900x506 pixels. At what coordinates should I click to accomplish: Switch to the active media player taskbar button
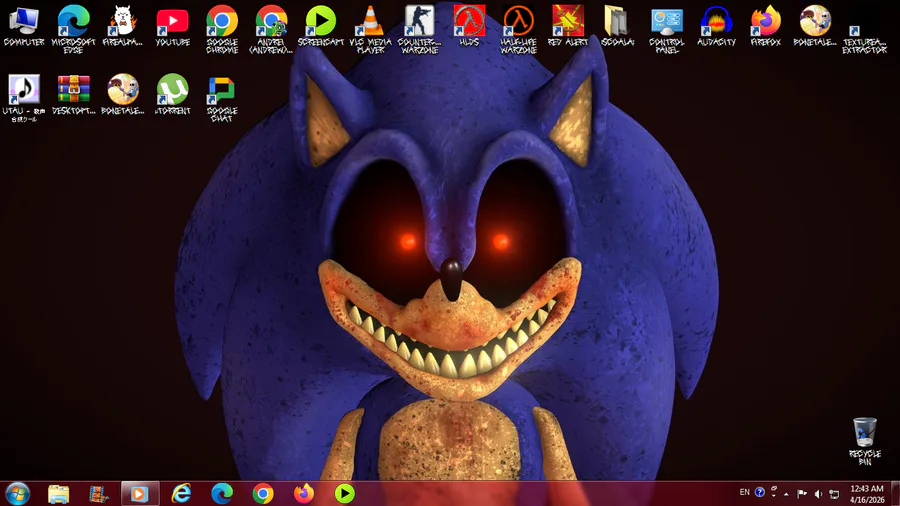click(x=139, y=494)
